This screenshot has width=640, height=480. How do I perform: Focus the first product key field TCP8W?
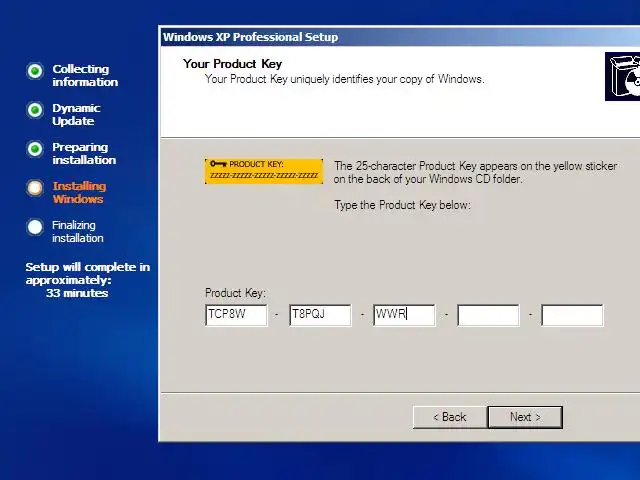coord(236,315)
